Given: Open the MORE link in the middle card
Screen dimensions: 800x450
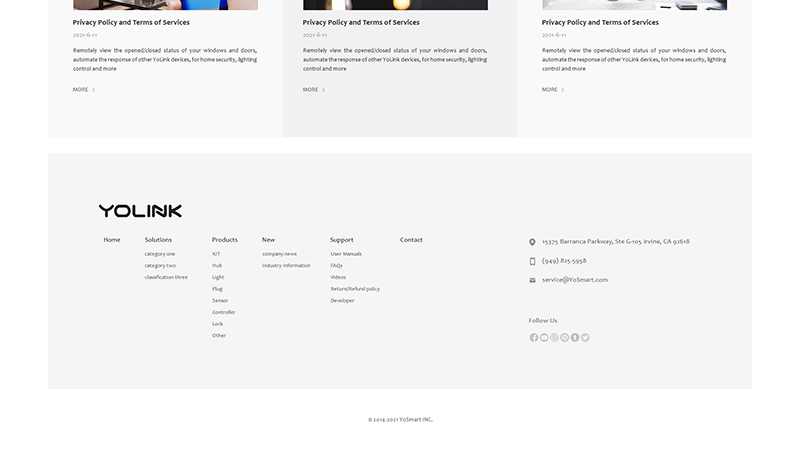Looking at the screenshot, I should 310,90.
